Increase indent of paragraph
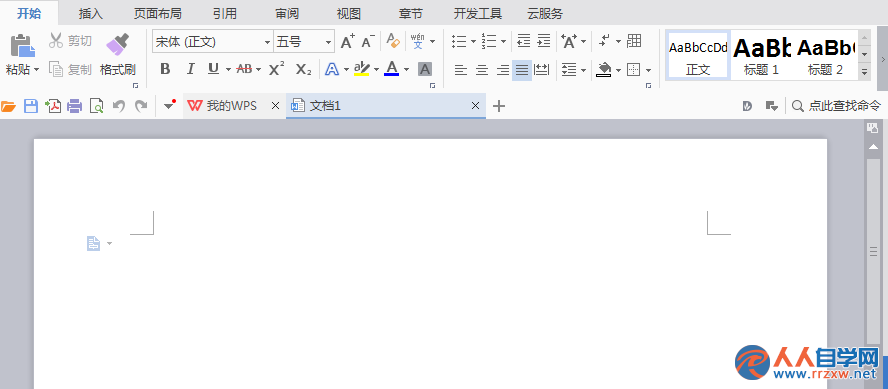Screen dimensions: 888x389 coord(544,41)
